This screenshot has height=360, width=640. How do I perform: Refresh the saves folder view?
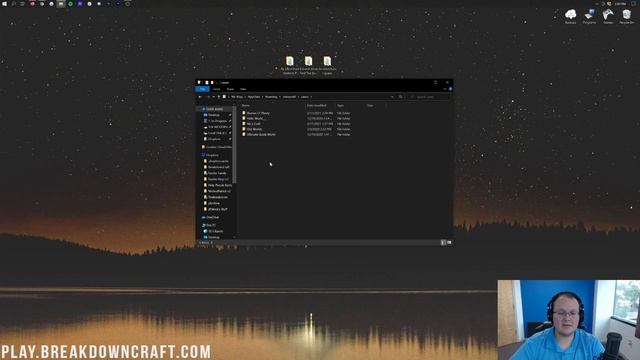400,97
